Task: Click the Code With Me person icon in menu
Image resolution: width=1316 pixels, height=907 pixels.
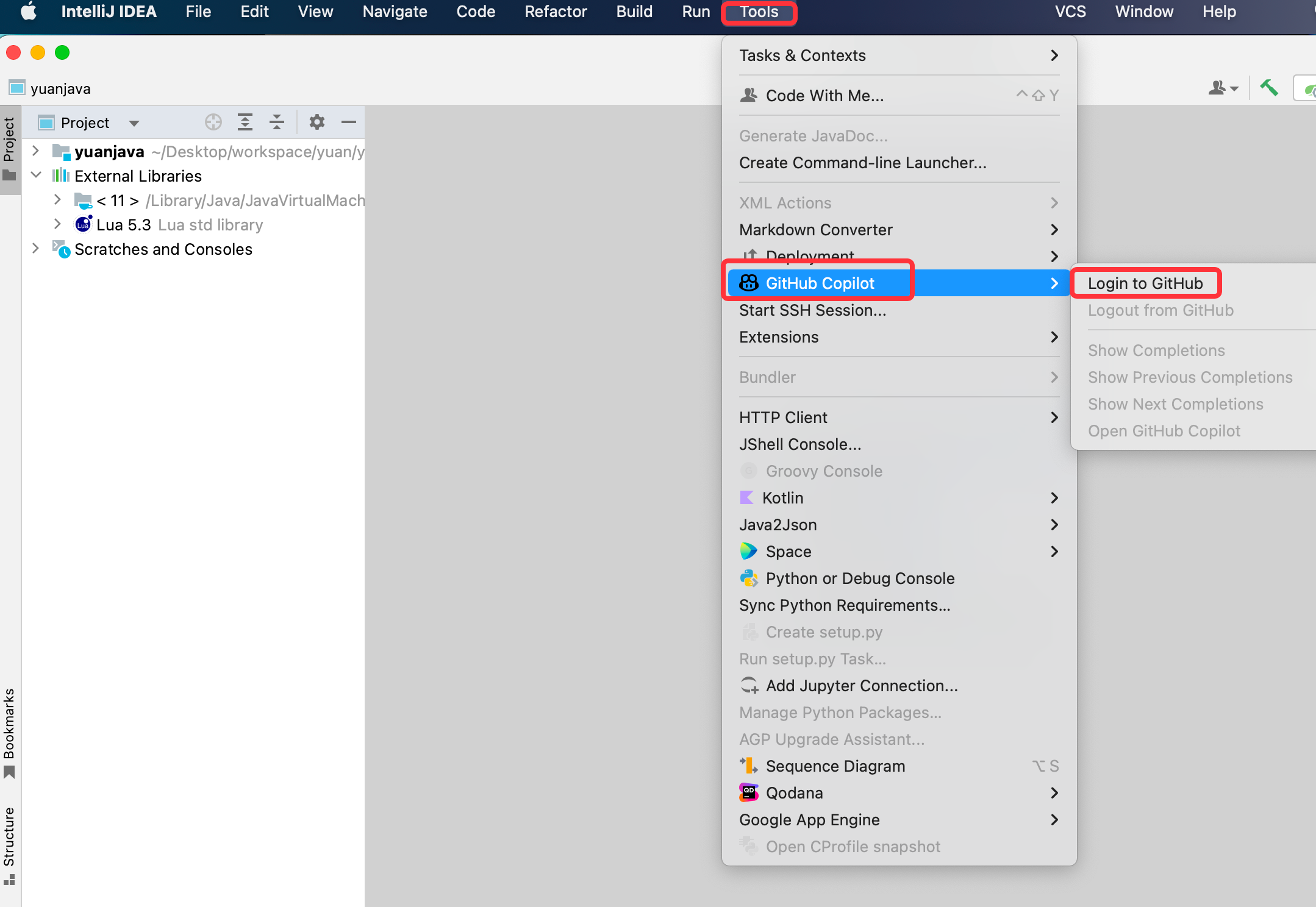Action: click(x=749, y=95)
